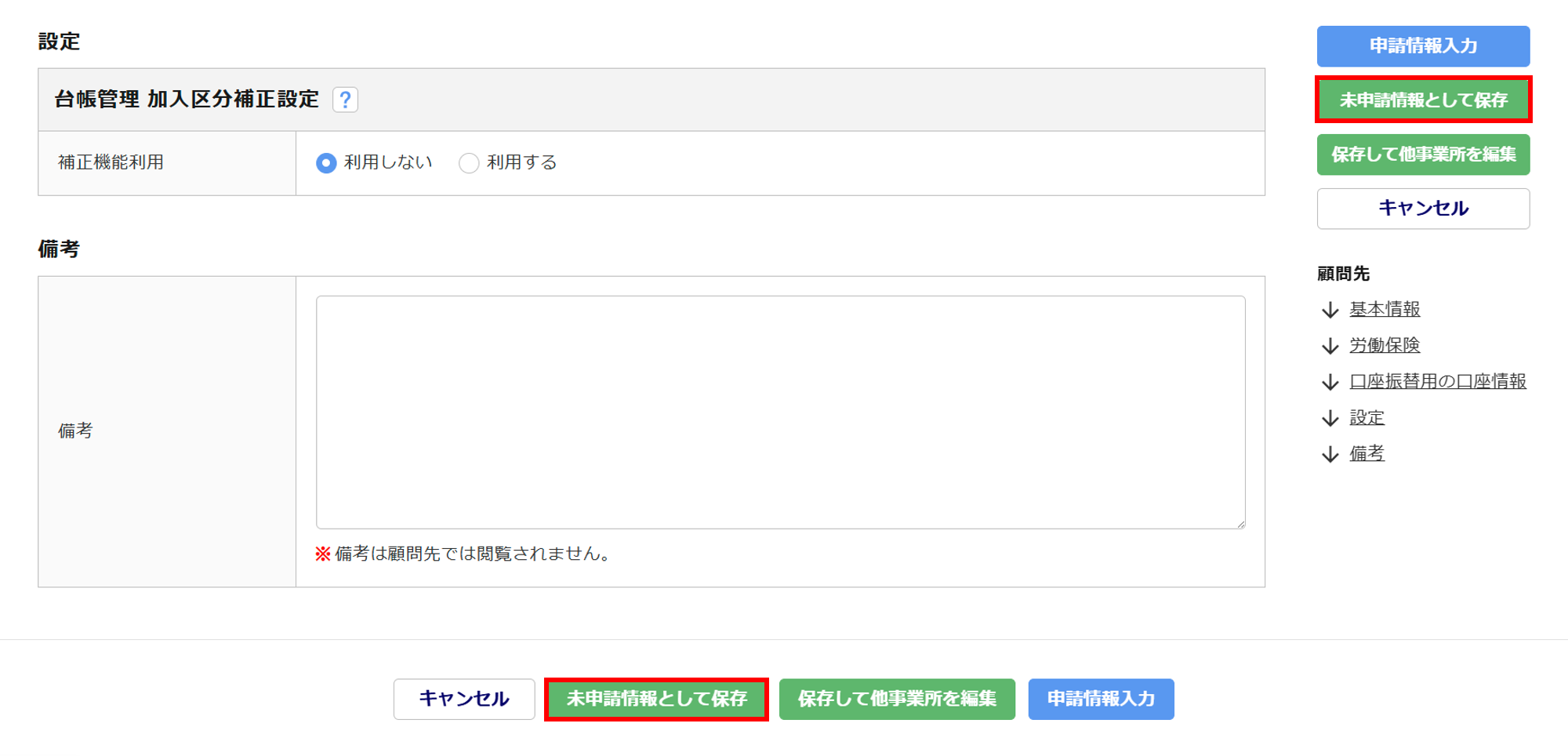
Task: Click the down arrow beside 基本情報
Action: tap(1330, 310)
